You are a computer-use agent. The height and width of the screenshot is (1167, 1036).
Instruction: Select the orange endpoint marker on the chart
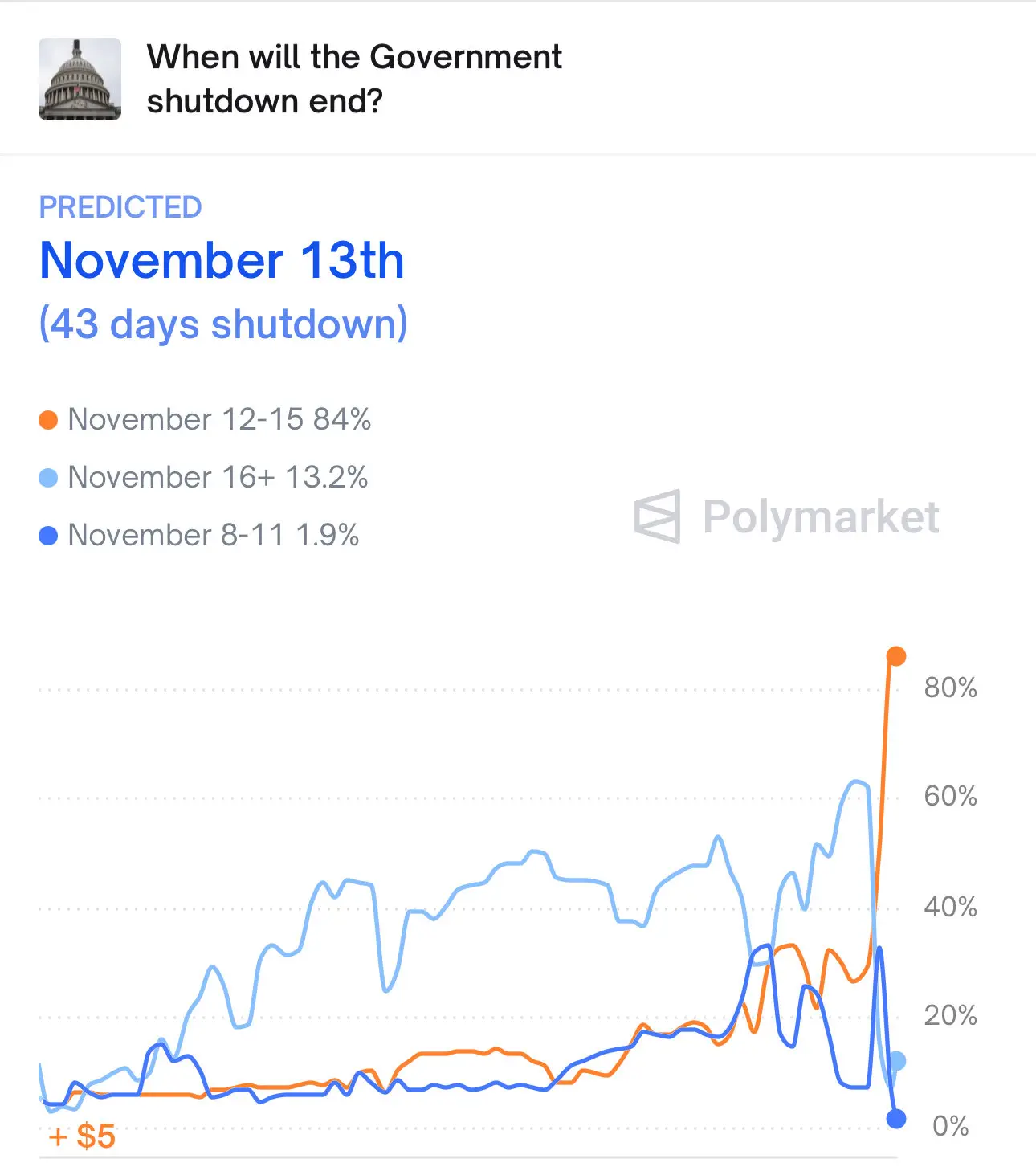click(x=896, y=656)
